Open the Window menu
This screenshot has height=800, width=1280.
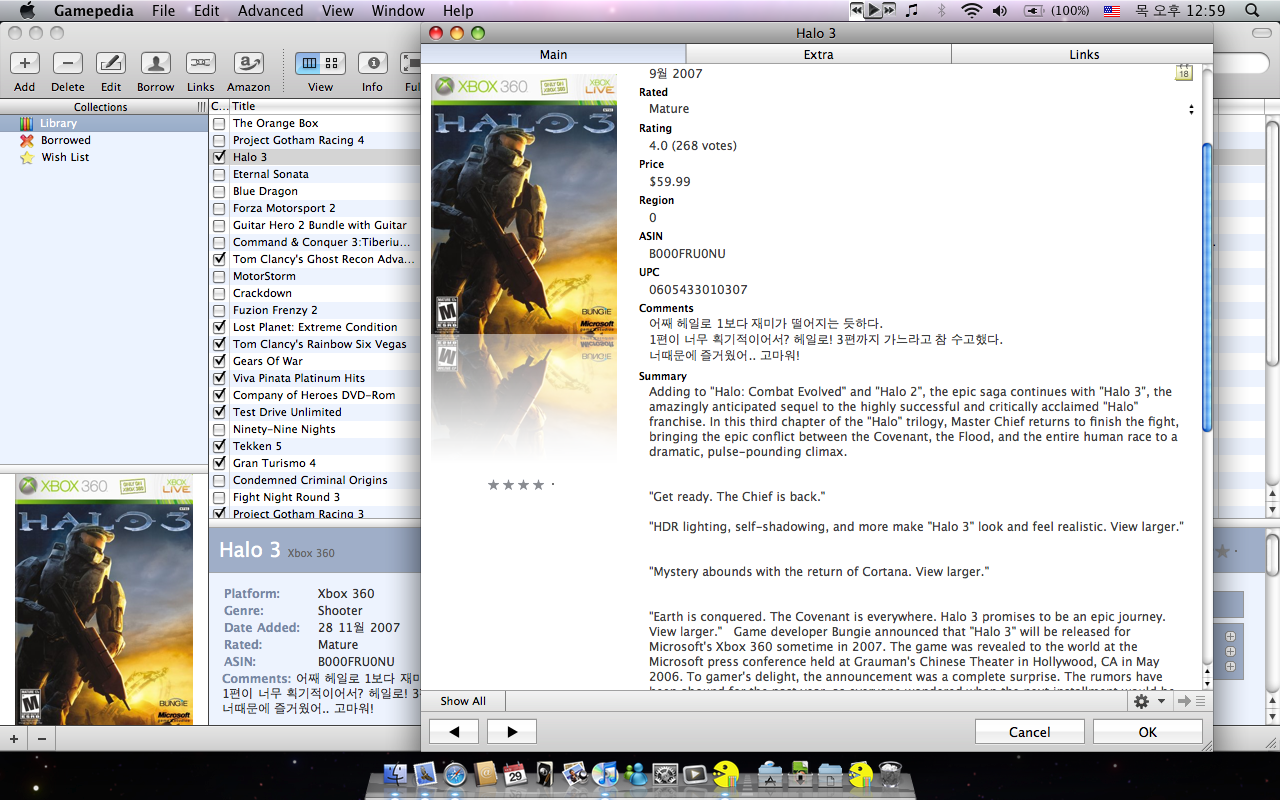click(398, 10)
